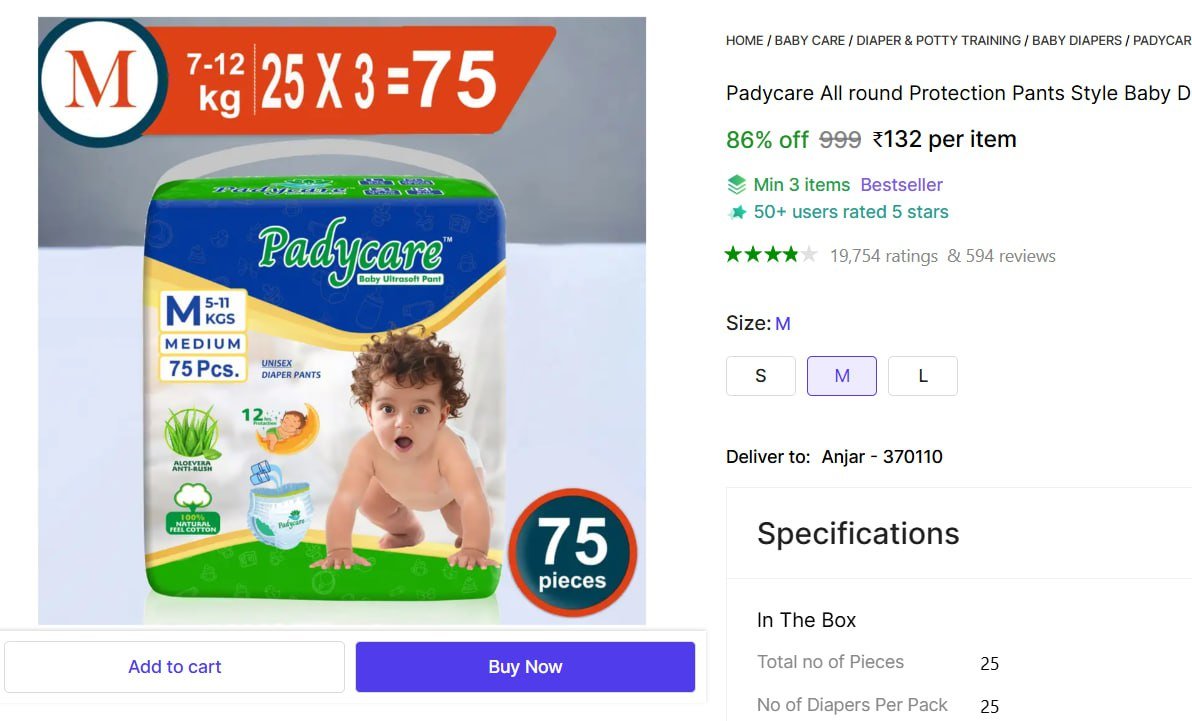1192x721 pixels.
Task: Click the green star rating row
Action: point(771,255)
